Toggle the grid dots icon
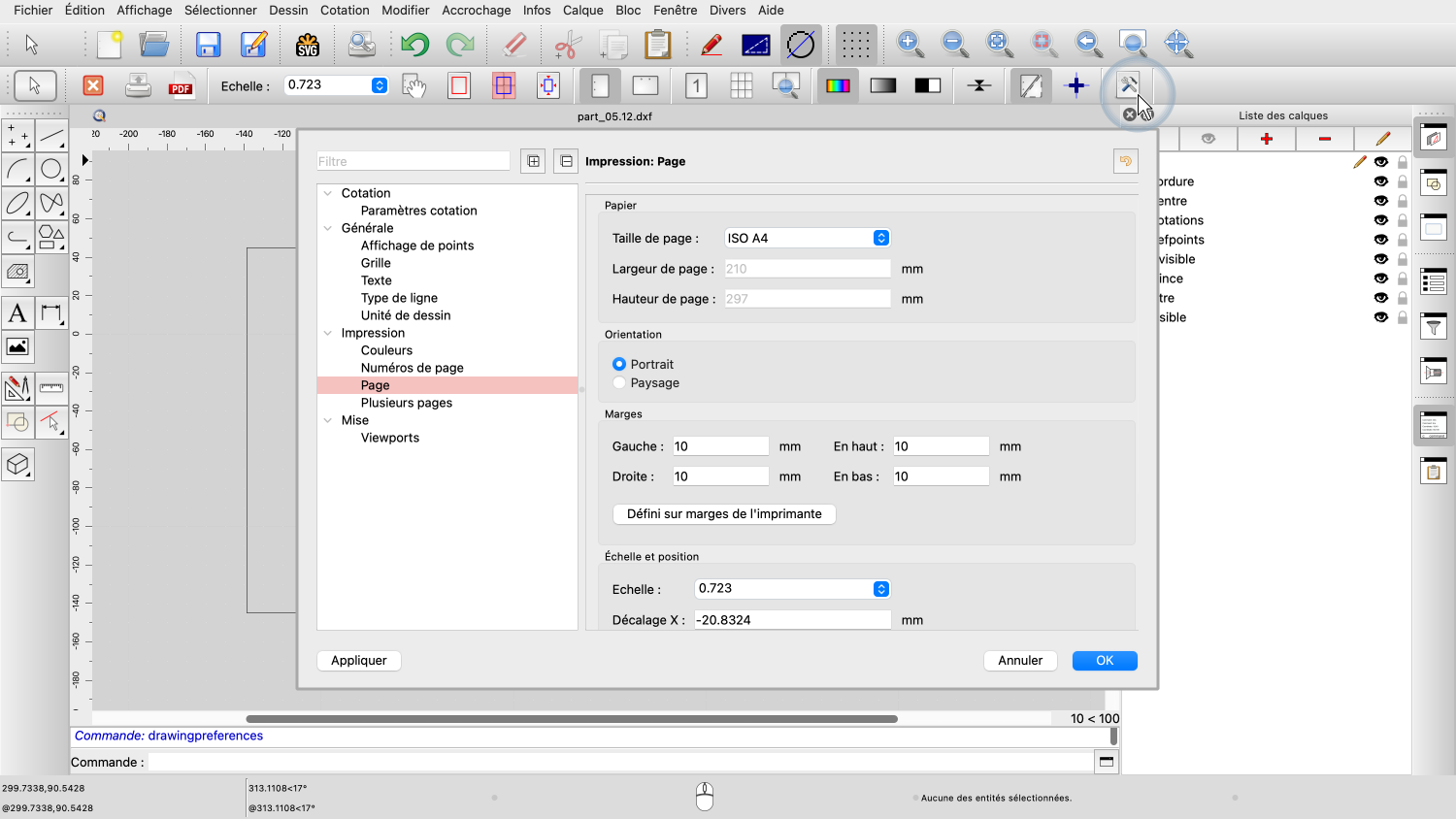Viewport: 1456px width, 819px height. point(855,45)
